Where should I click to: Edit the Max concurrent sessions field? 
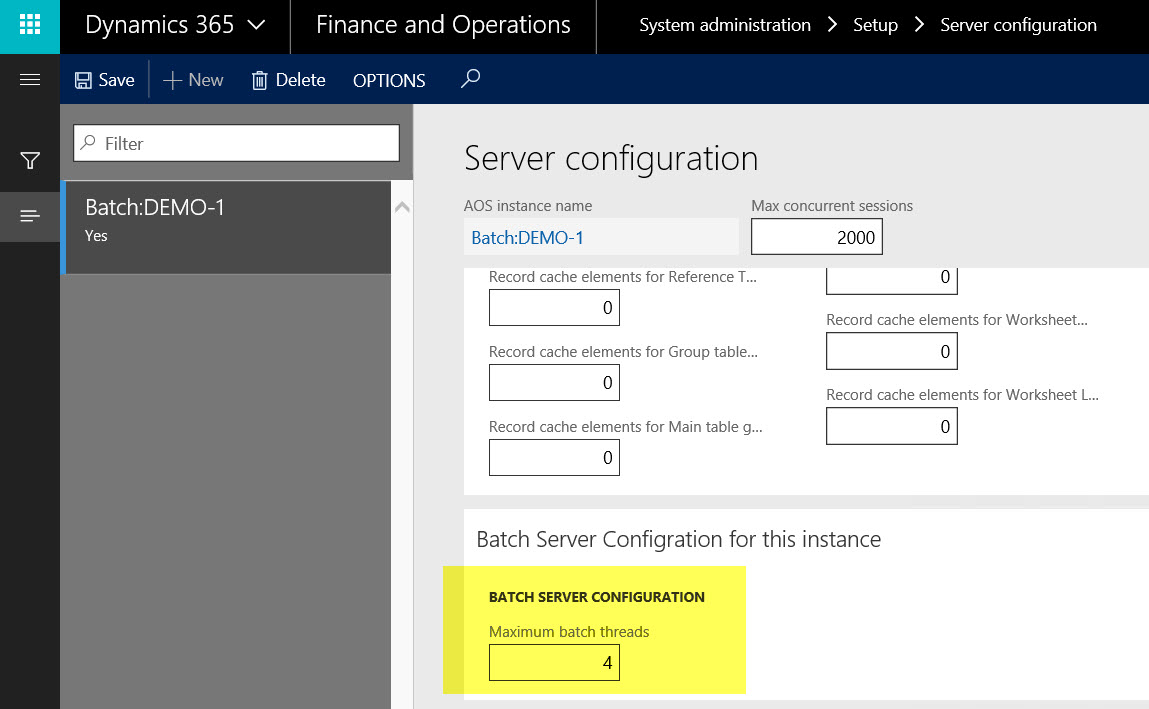[816, 237]
